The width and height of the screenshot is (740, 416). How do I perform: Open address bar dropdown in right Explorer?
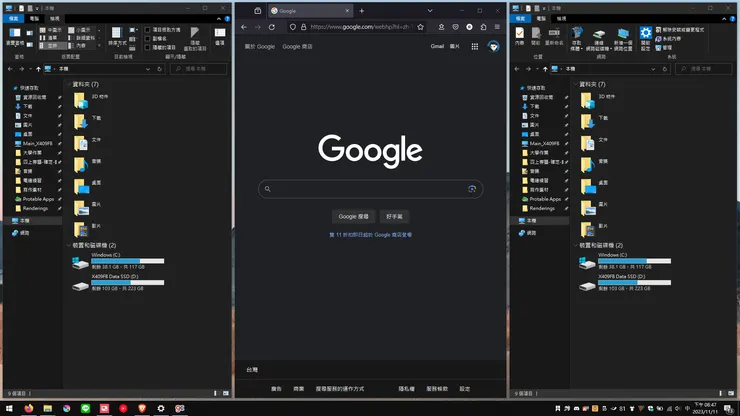pos(653,69)
